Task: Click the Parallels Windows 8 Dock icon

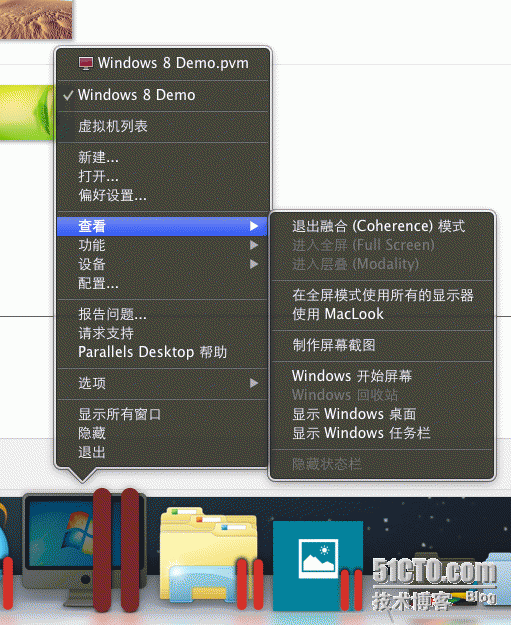Action: [x=84, y=552]
